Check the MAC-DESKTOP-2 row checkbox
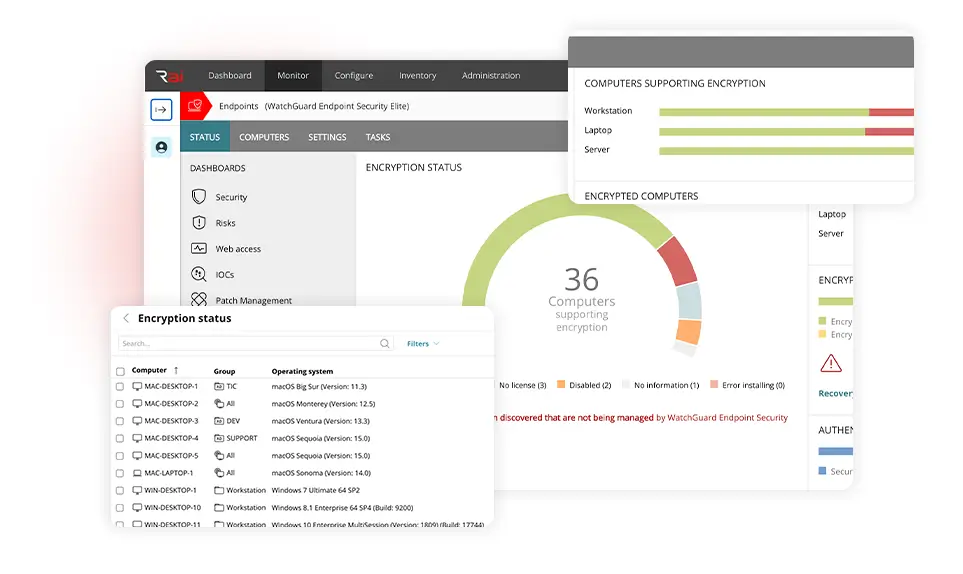Screen dimensions: 963x574 click(120, 404)
